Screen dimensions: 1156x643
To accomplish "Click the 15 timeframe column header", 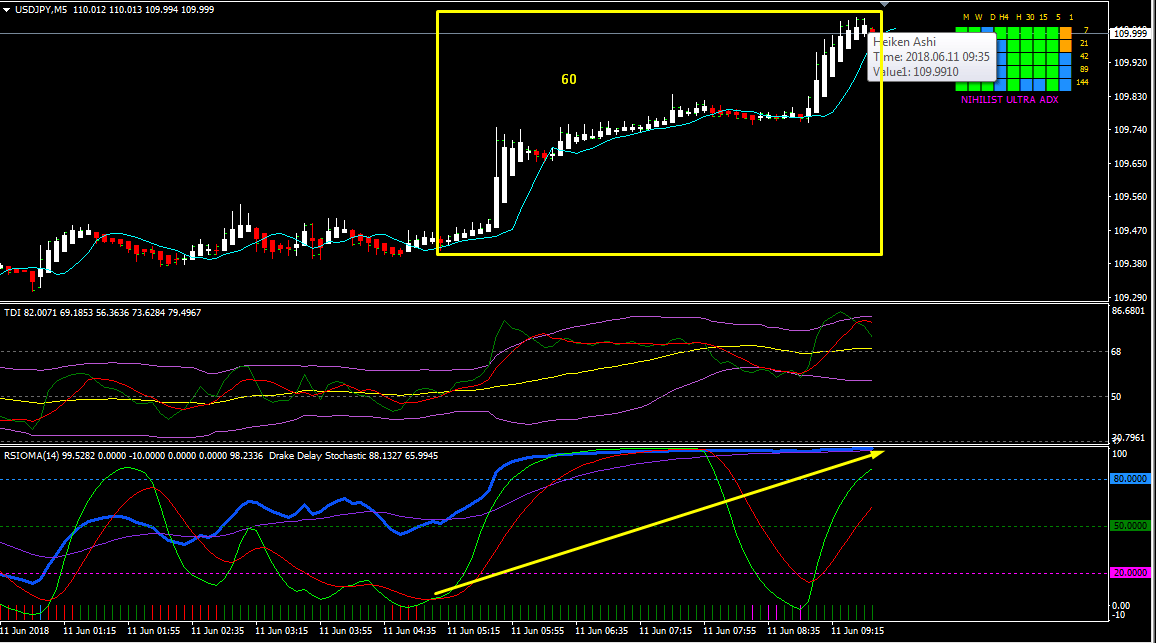I will [x=1043, y=17].
